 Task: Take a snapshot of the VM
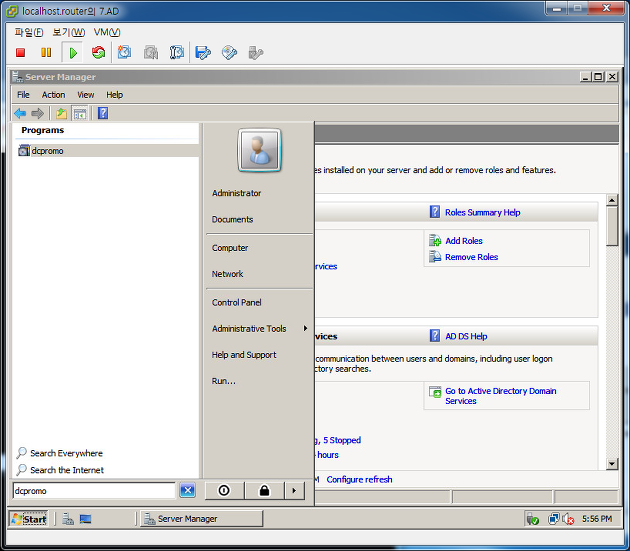coord(124,53)
